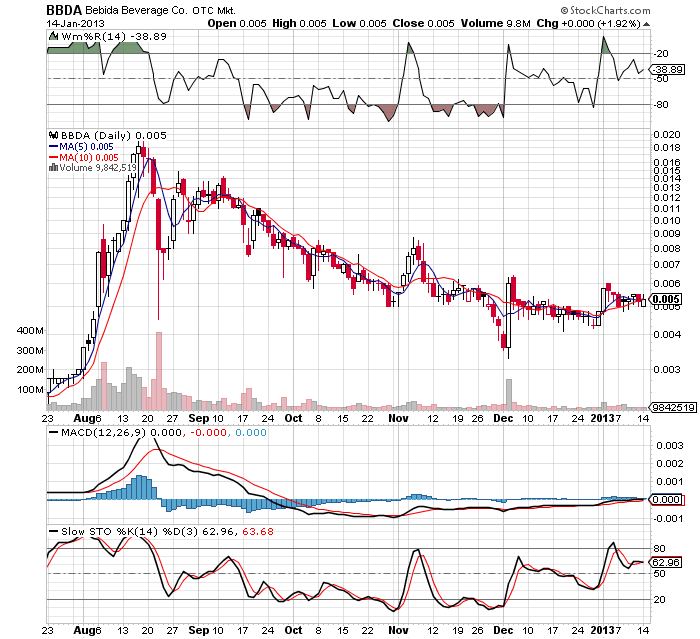Click the Volume 9.8M header value

(x=496, y=23)
